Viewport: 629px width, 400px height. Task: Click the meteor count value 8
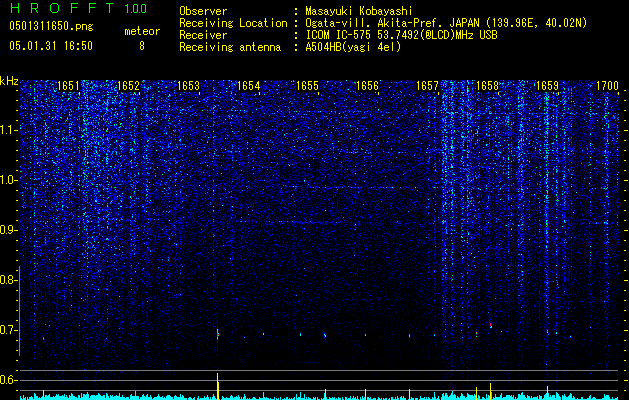coord(142,46)
